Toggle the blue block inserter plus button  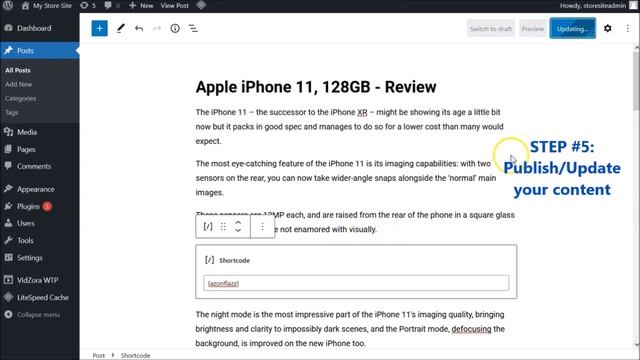click(99, 28)
